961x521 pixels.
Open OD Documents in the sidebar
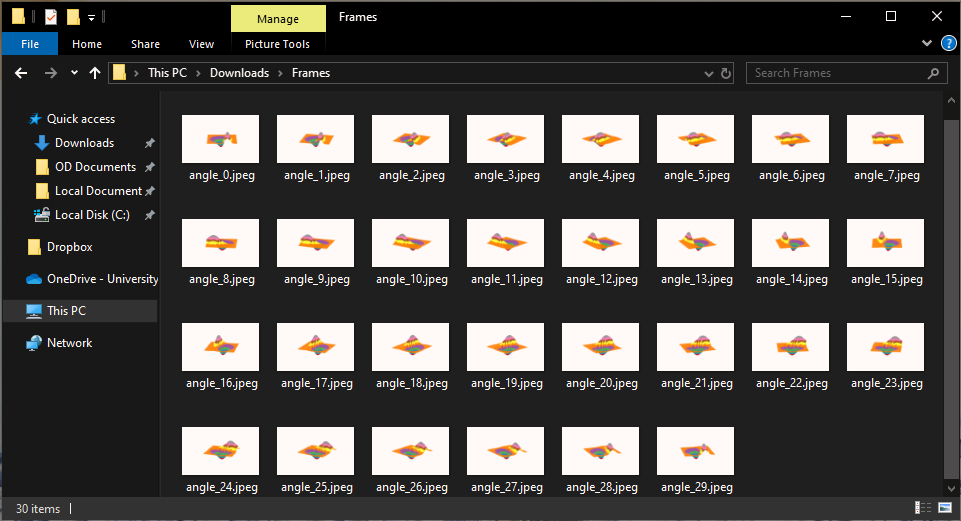(96, 167)
